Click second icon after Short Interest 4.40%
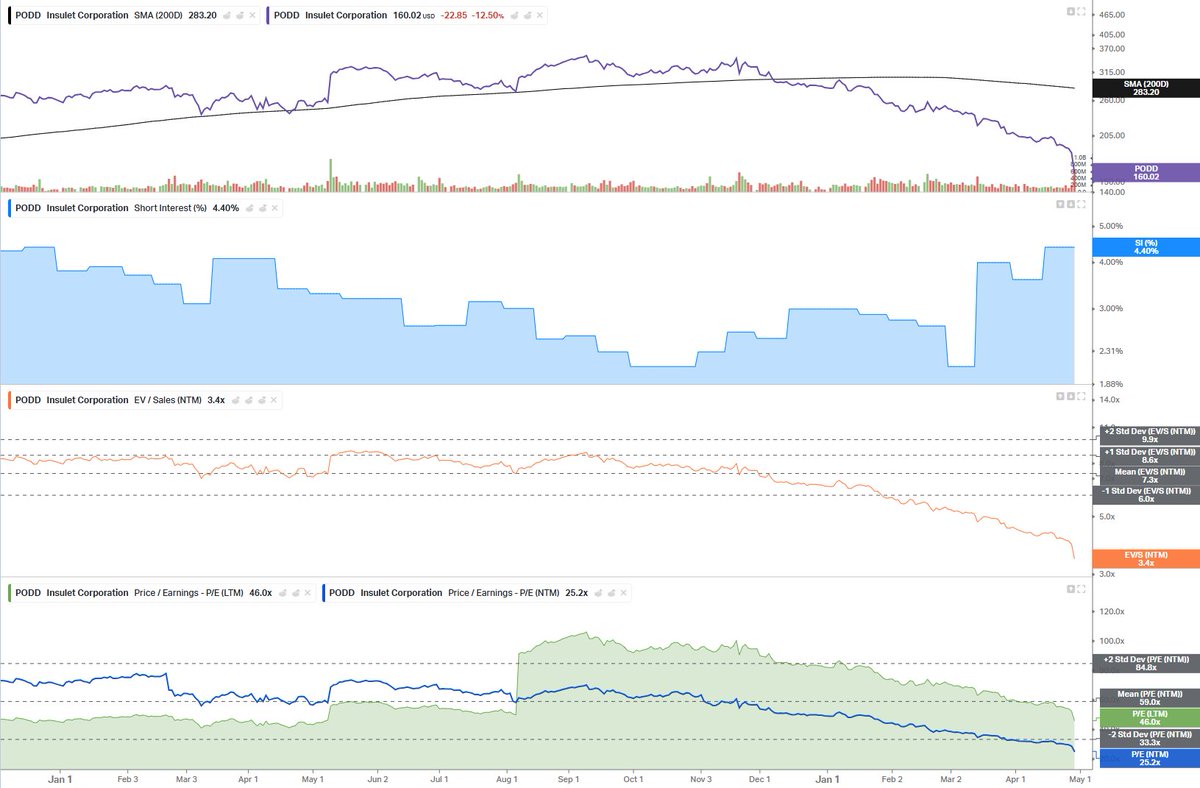The height and width of the screenshot is (788, 1200). pos(262,208)
